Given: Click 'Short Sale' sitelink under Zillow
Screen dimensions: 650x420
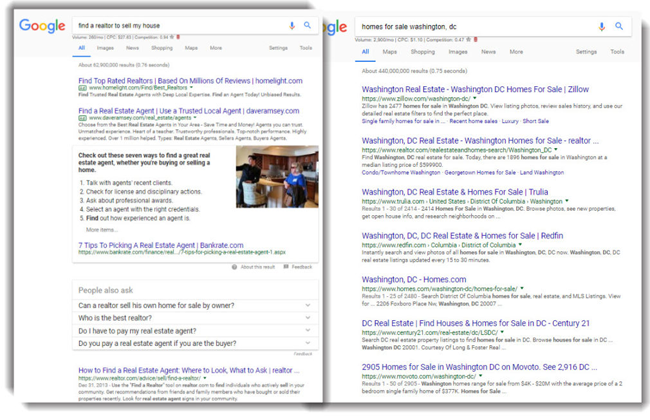Looking at the screenshot, I should [536, 121].
